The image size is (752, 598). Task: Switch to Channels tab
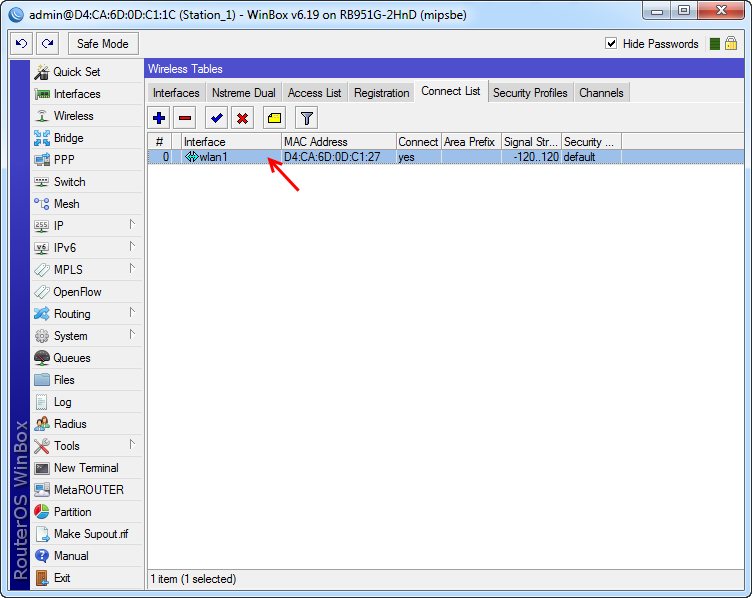click(601, 93)
